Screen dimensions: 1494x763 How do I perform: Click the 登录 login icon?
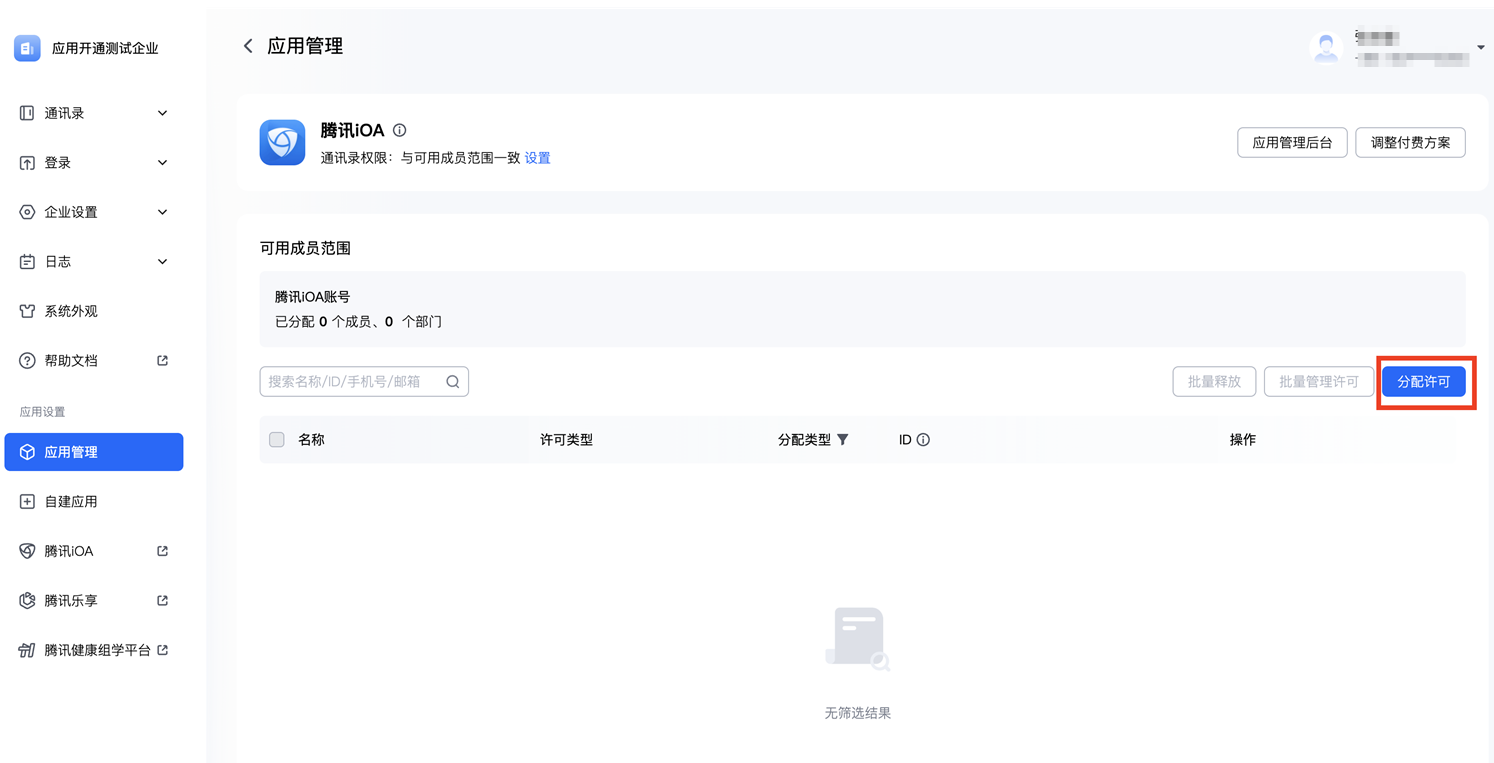[x=27, y=163]
